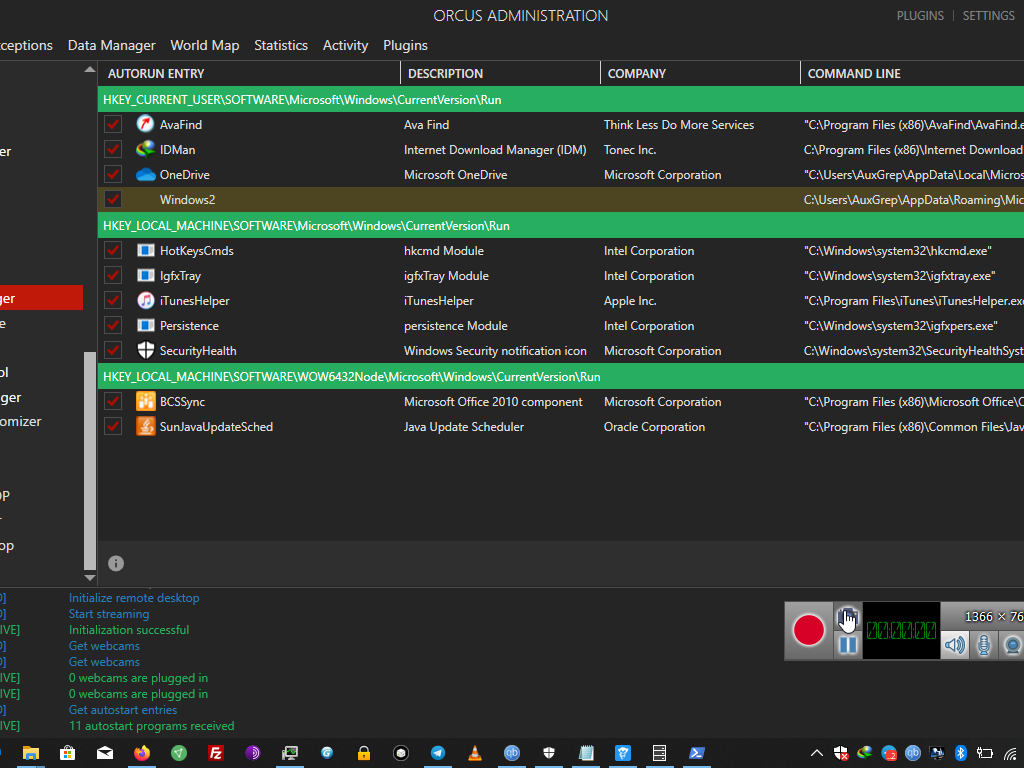Uncheck the BCSSync autorun entry
Screen dimensions: 1024x768
(113, 401)
